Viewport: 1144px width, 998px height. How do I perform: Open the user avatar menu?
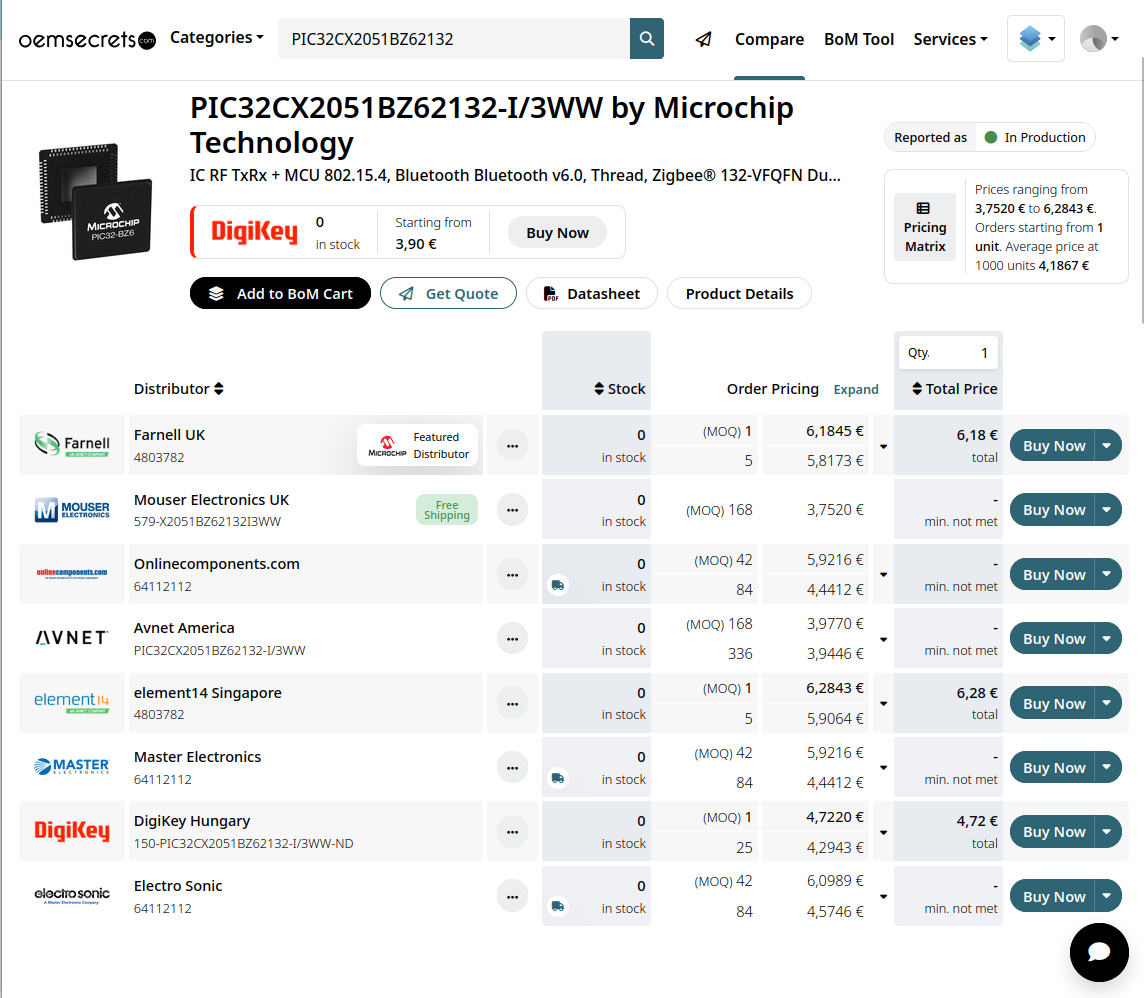[x=1099, y=39]
